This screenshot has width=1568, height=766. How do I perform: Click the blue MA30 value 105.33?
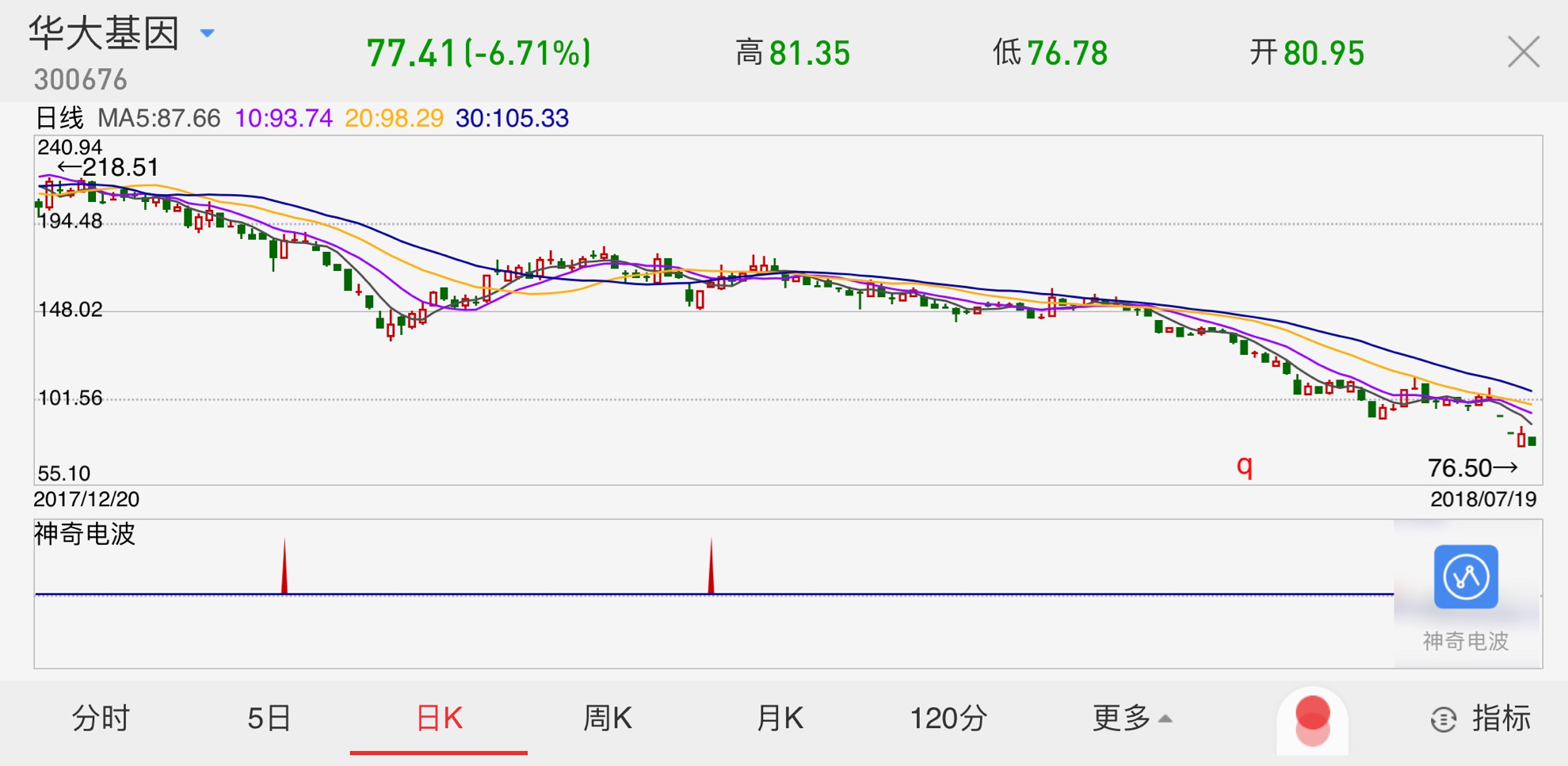(x=512, y=118)
